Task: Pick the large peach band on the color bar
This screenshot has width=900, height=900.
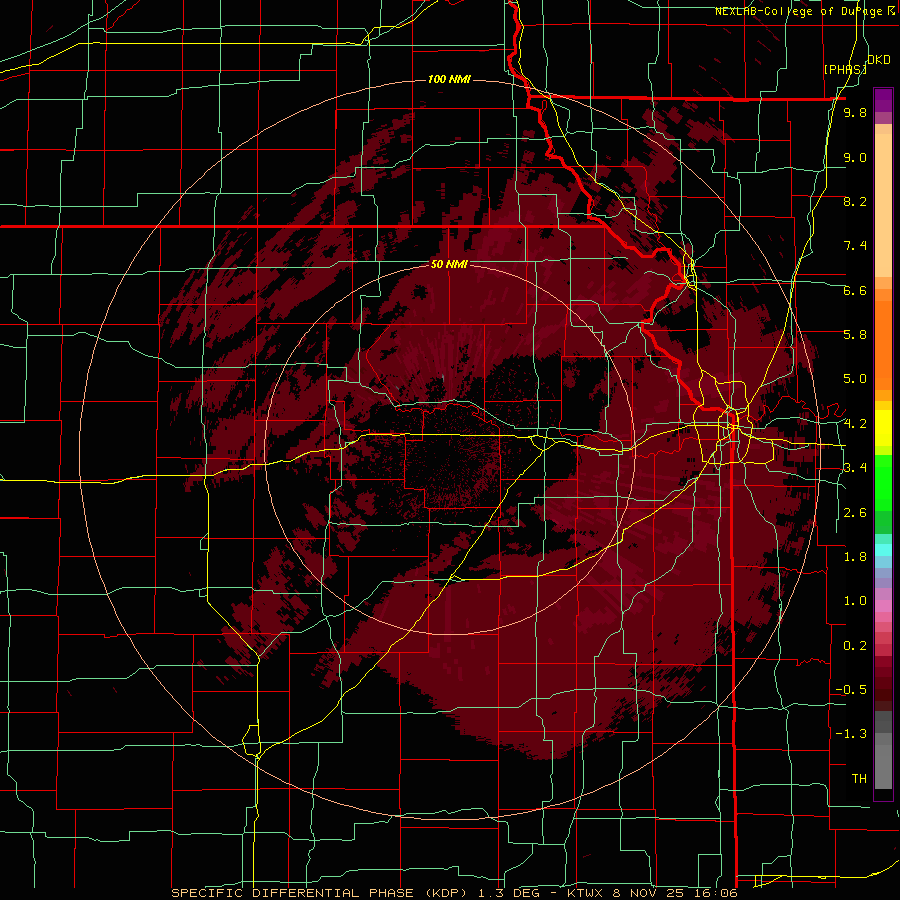Action: tap(883, 205)
